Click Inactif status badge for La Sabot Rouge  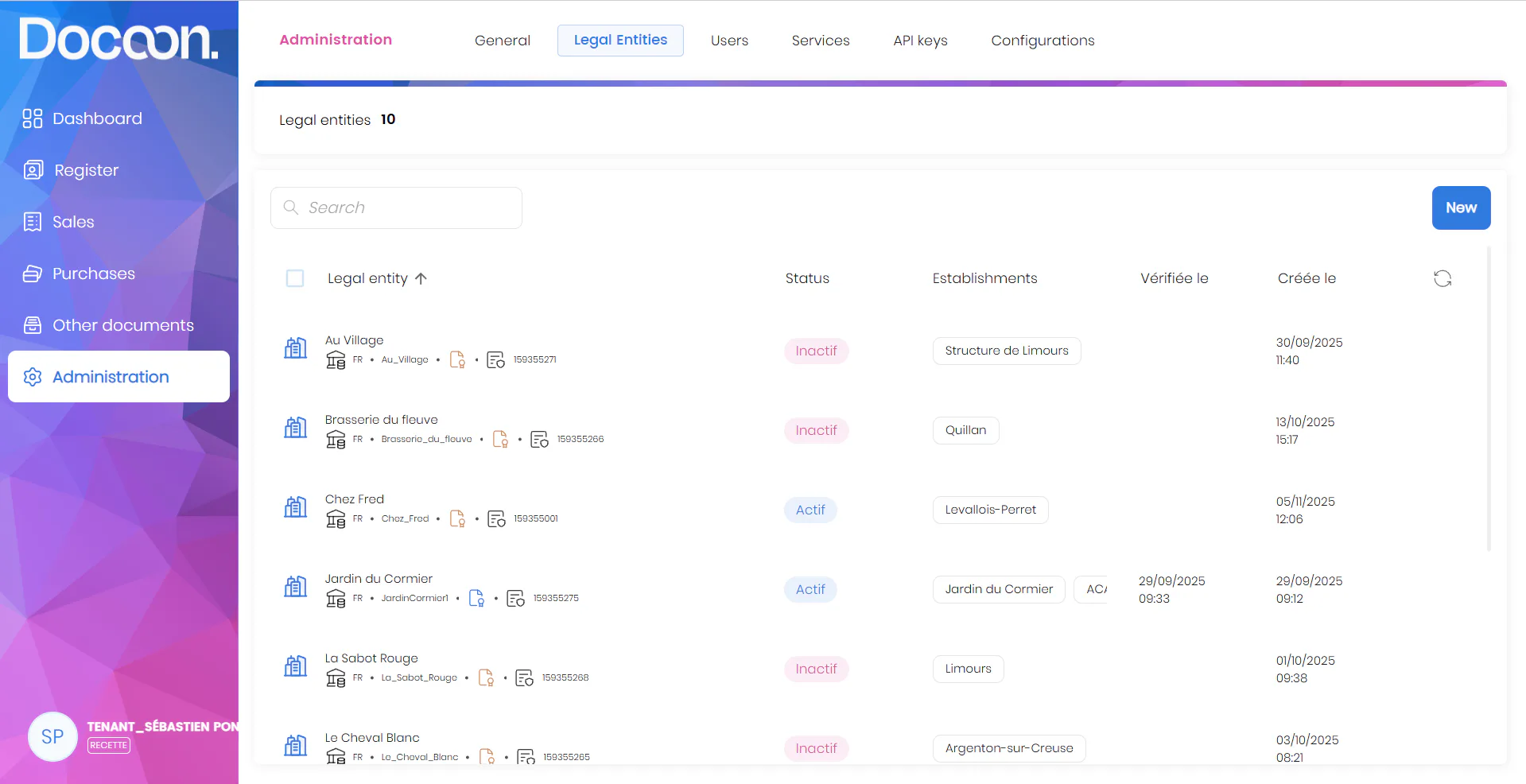click(x=817, y=669)
